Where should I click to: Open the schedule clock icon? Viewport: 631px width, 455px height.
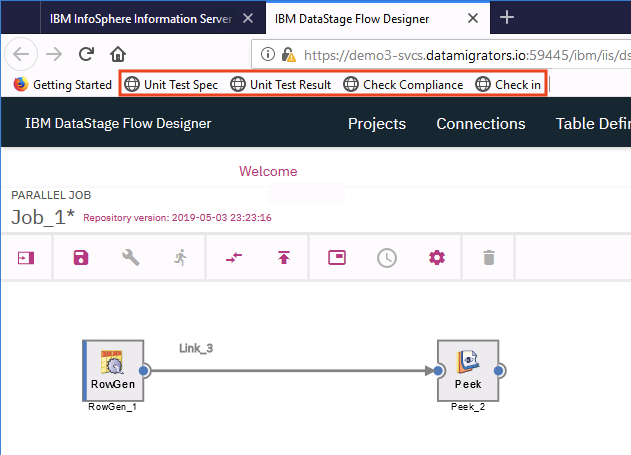[x=386, y=258]
